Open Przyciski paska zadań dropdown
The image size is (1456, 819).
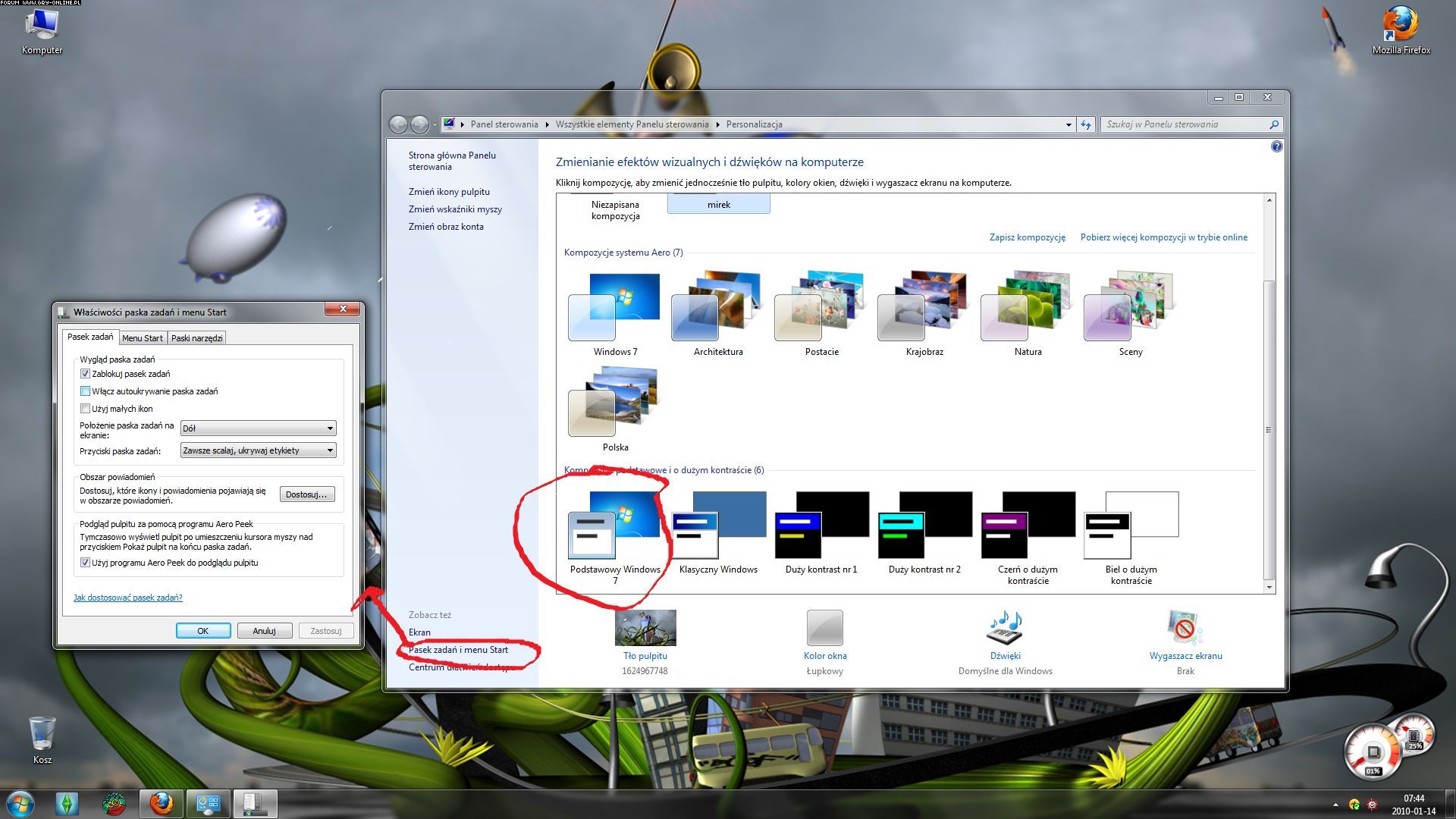(258, 450)
